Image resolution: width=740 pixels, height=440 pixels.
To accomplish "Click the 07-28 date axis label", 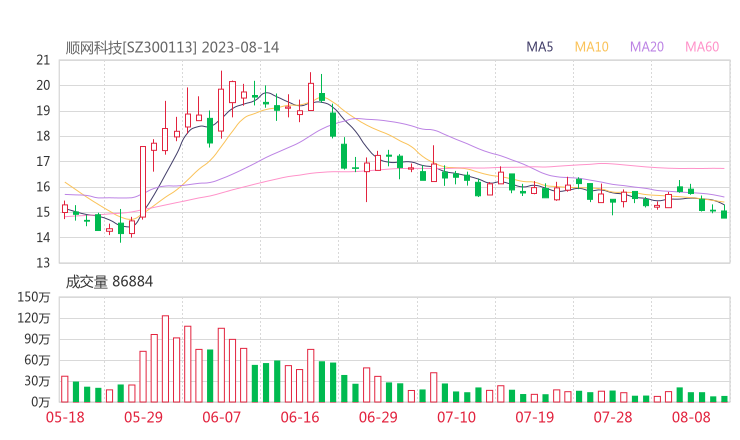I will (613, 417).
